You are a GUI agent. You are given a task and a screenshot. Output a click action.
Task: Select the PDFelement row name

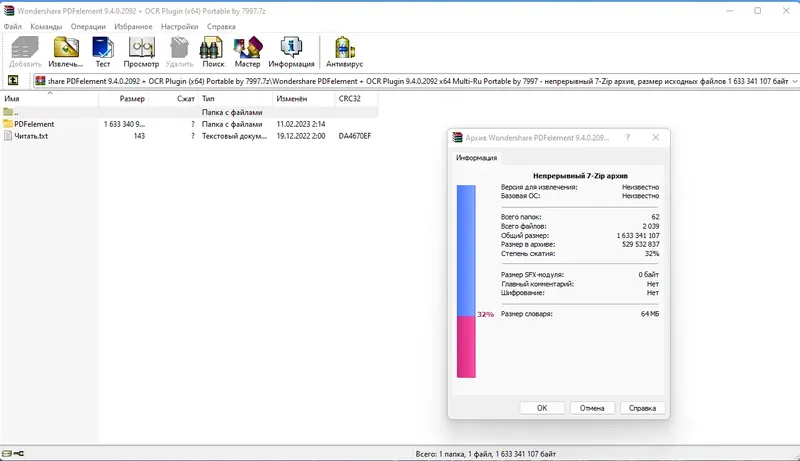(34, 124)
